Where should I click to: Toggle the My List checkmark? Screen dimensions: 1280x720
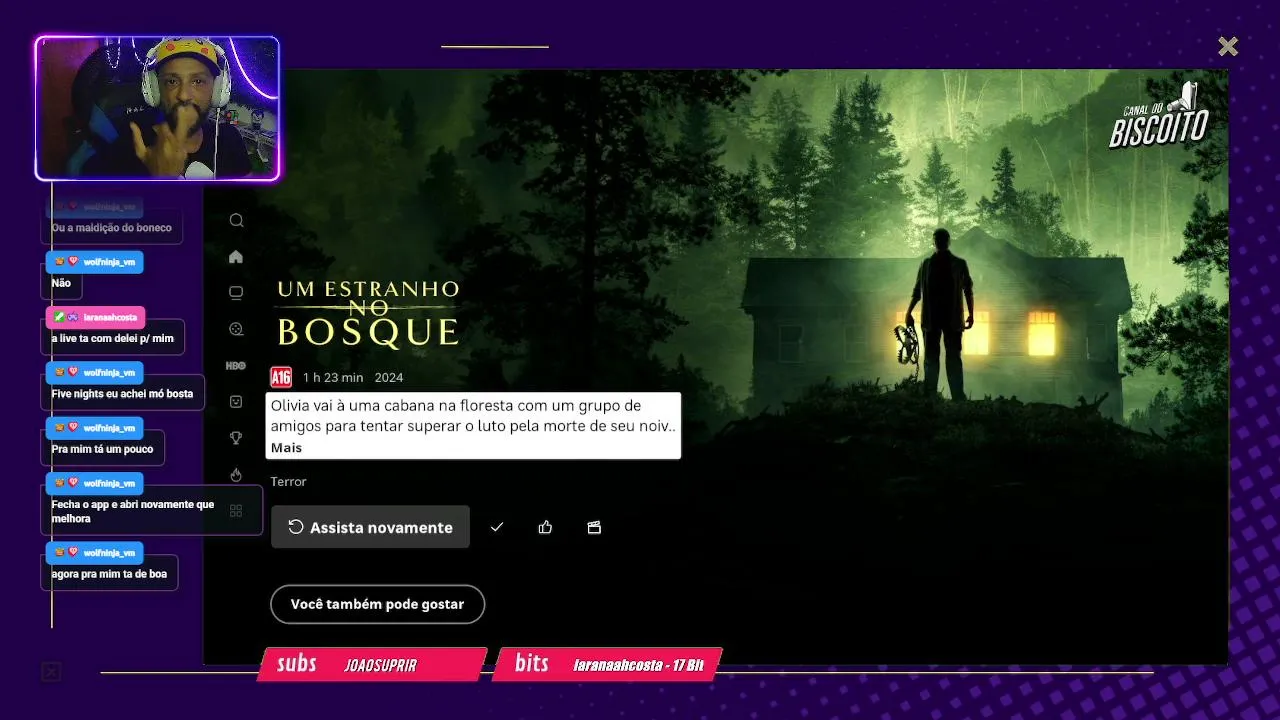pyautogui.click(x=497, y=527)
